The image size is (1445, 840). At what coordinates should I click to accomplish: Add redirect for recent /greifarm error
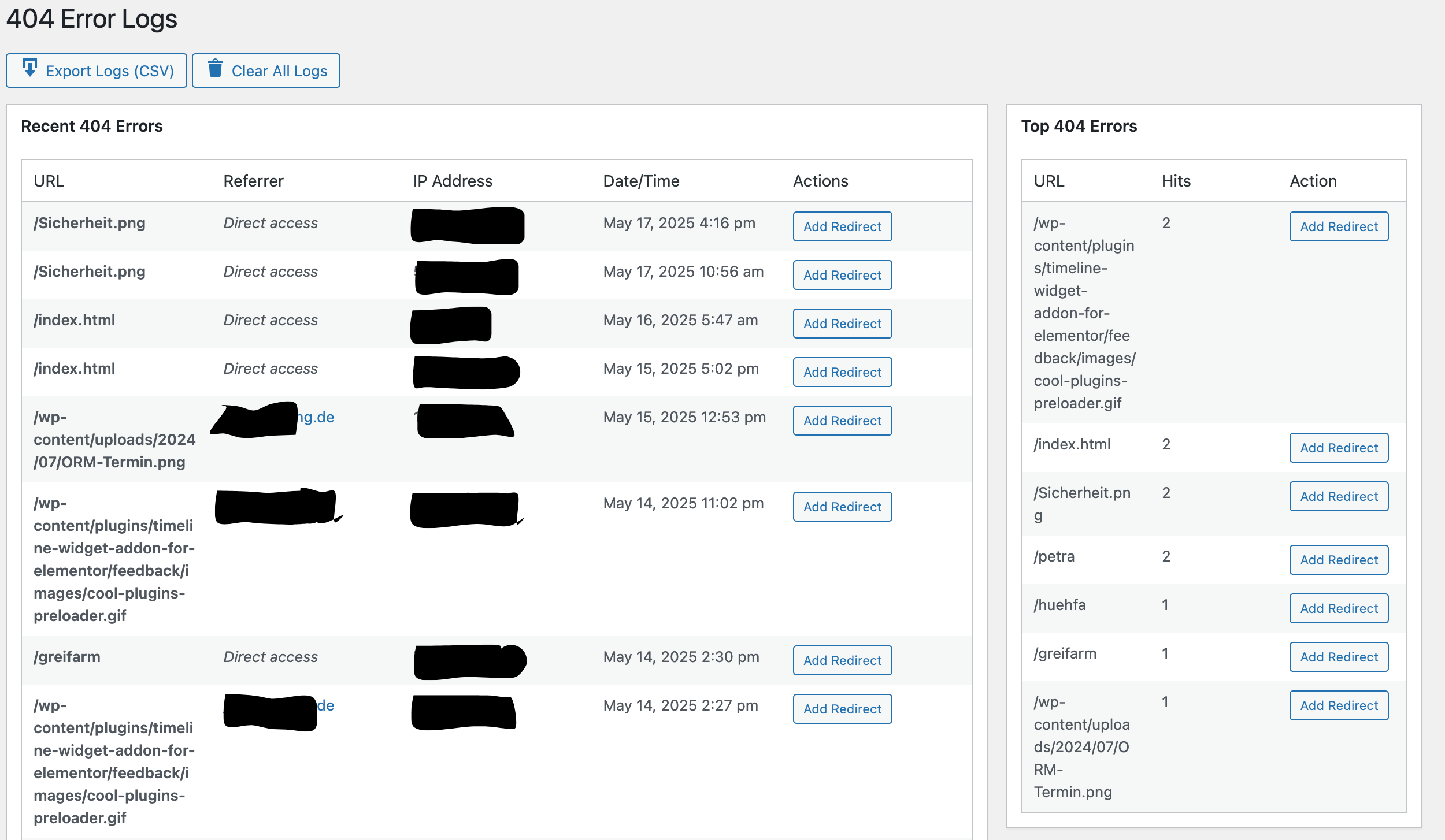pyautogui.click(x=842, y=660)
